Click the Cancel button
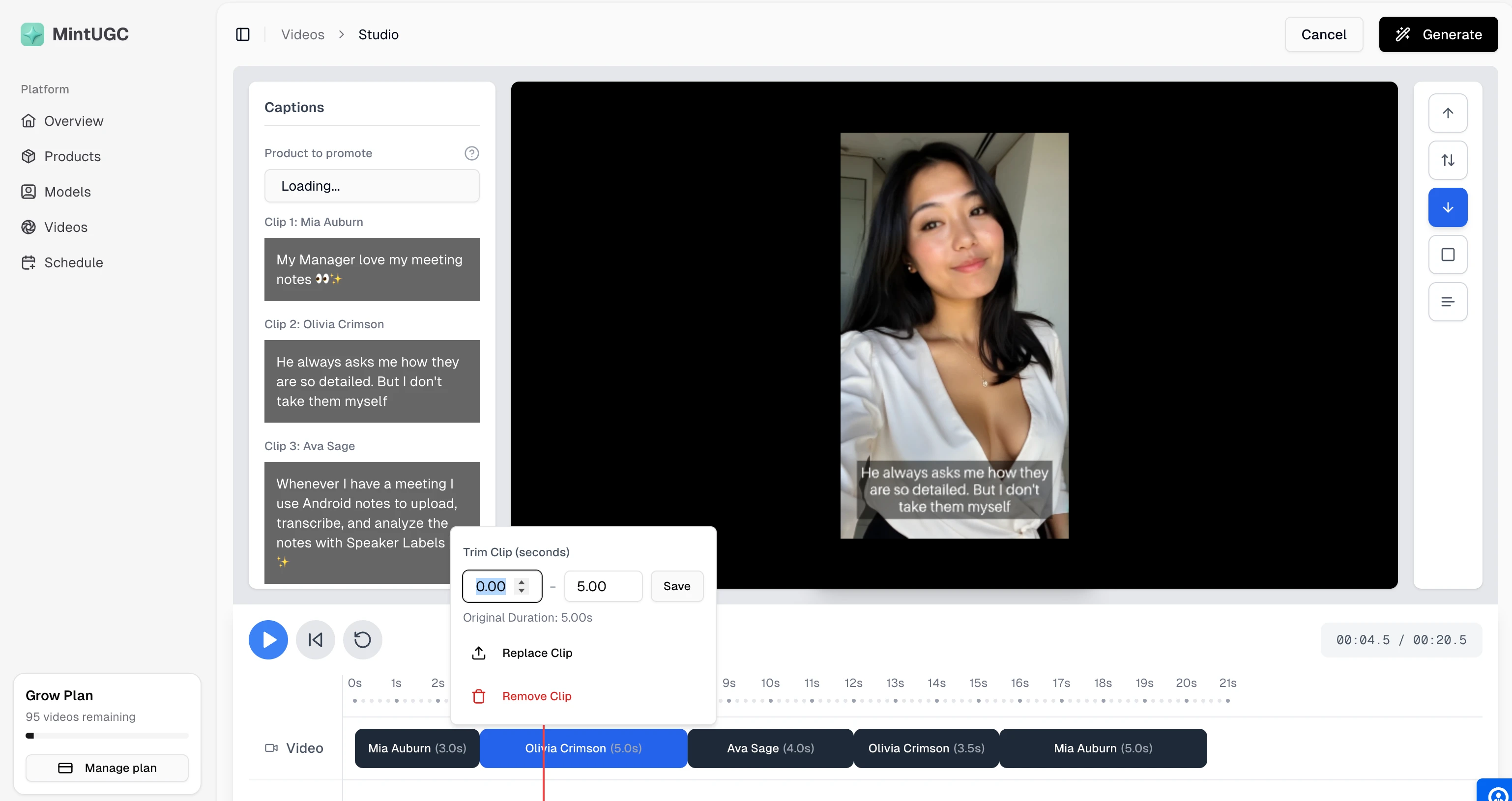 tap(1324, 34)
